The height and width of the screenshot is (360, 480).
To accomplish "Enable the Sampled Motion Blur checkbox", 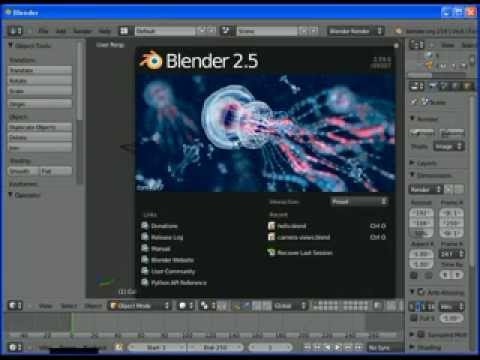I will pyautogui.click(x=421, y=334).
